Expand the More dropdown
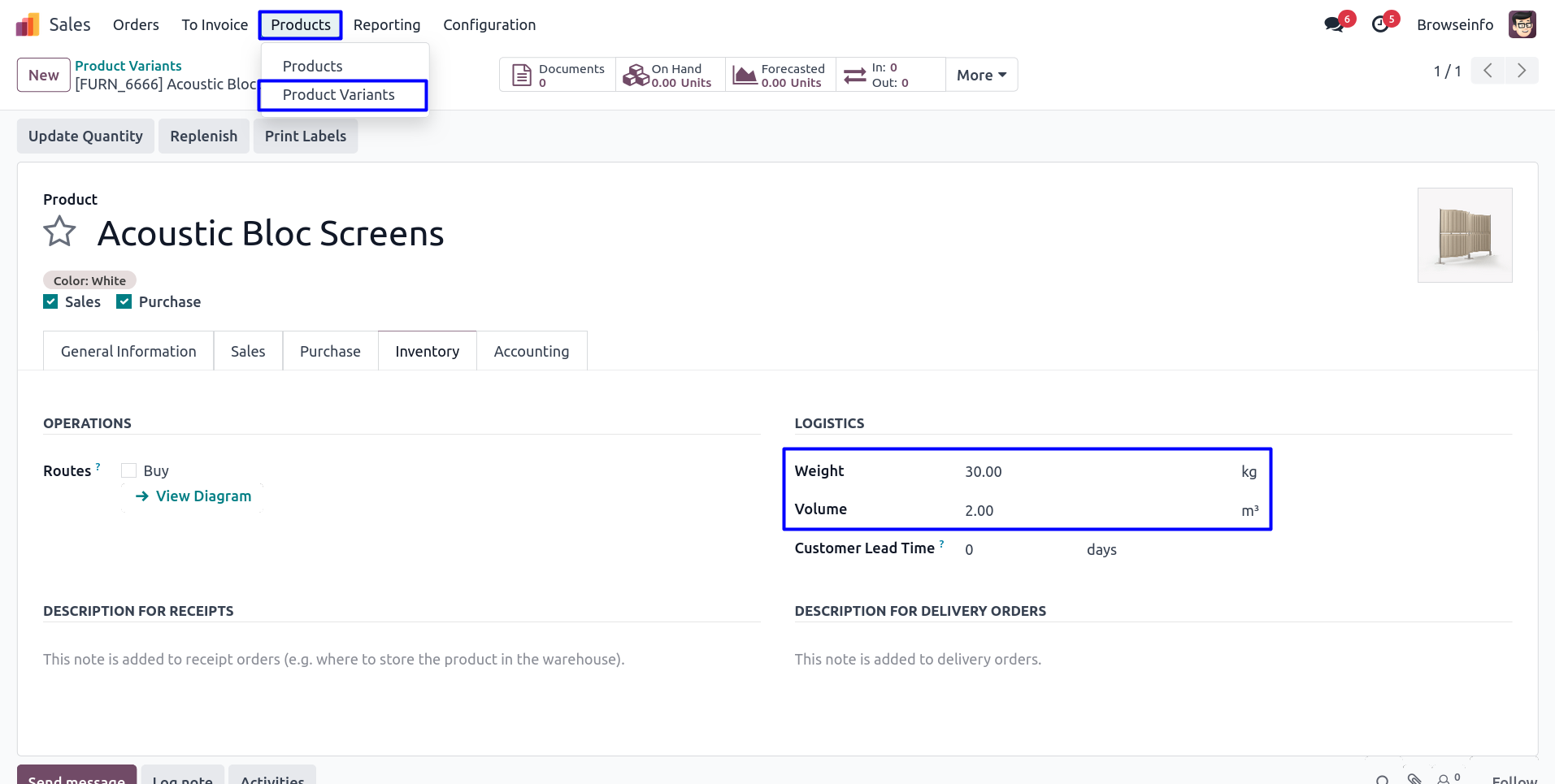The height and width of the screenshot is (784, 1555). 981,75
